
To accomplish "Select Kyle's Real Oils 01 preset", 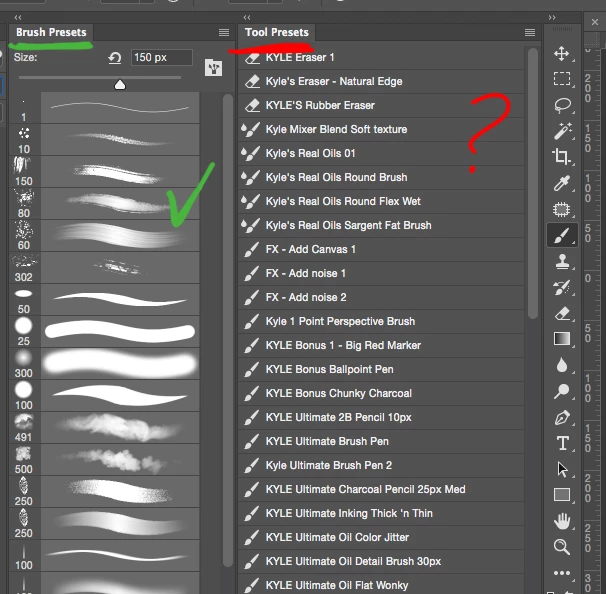I will click(381, 153).
